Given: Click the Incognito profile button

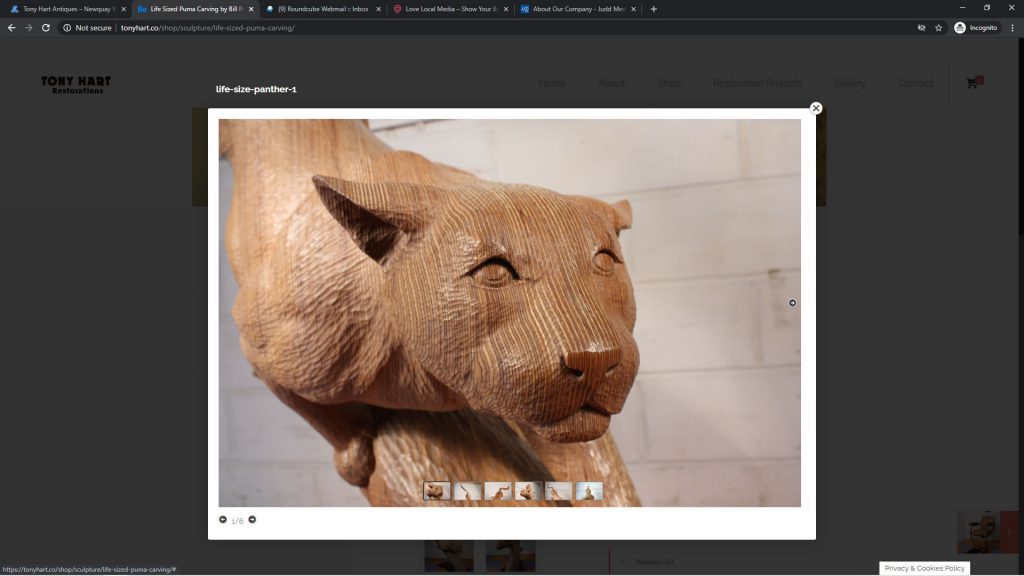Looking at the screenshot, I should 976,28.
